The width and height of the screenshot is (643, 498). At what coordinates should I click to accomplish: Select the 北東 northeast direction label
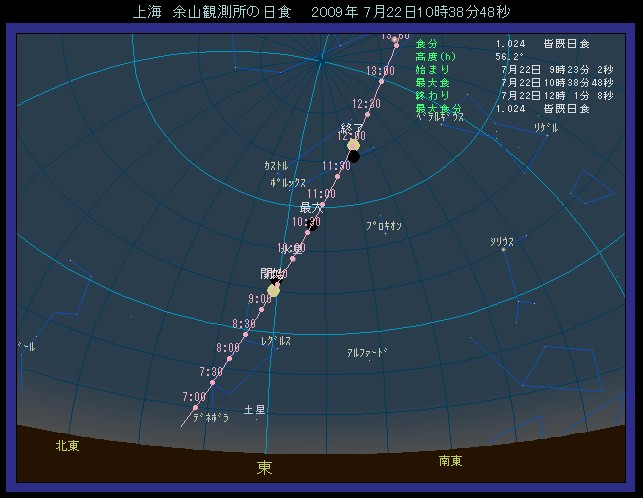[x=68, y=446]
